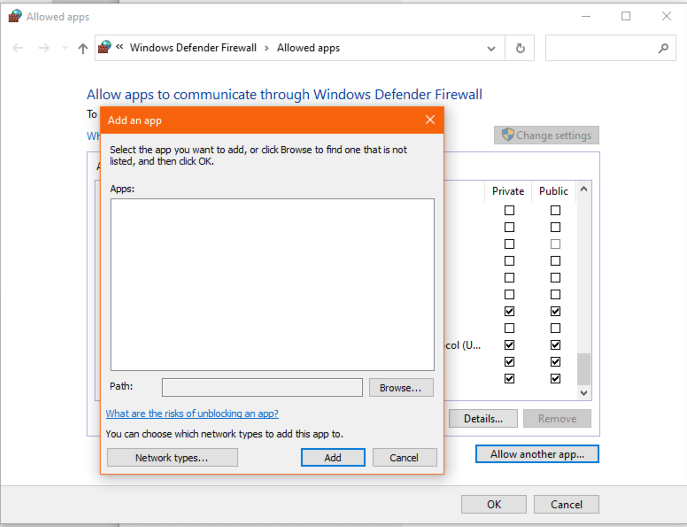Click the allowed apps list scrollbar thumb
Viewport: 687px width, 527px height.
pos(584,369)
